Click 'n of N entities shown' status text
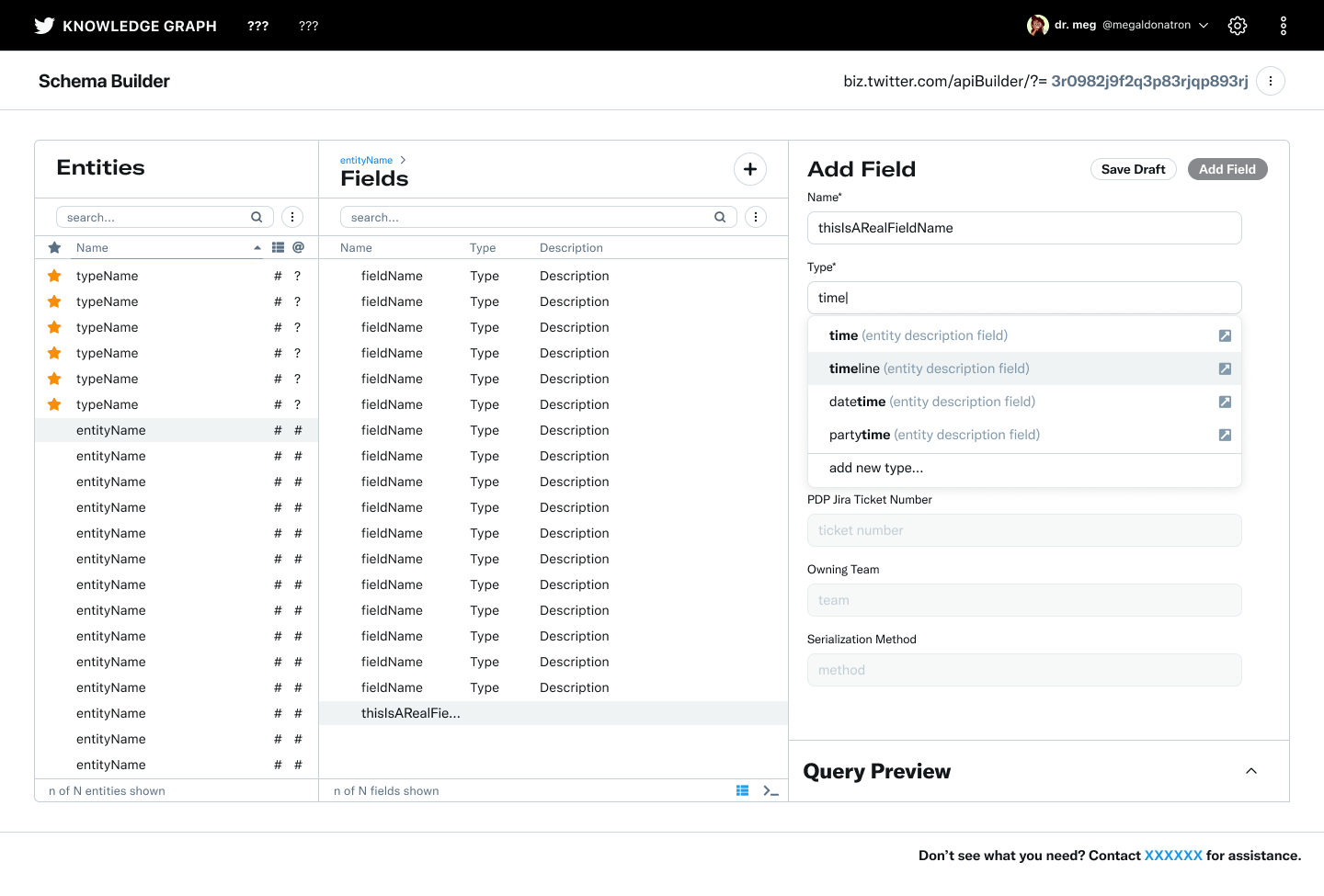The image size is (1324, 896). (107, 791)
